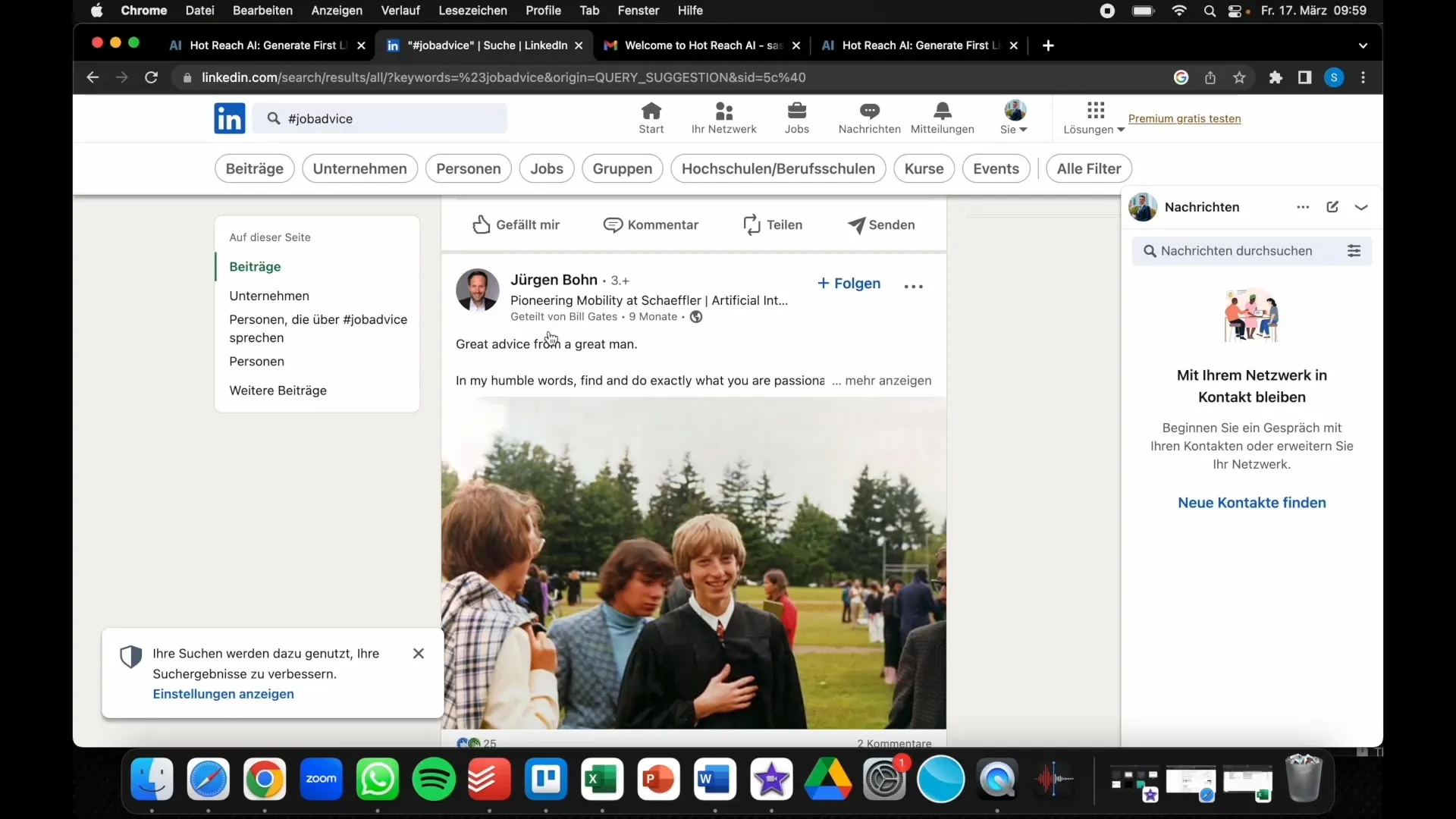Open Chrome extensions puzzle icon

(x=1276, y=77)
